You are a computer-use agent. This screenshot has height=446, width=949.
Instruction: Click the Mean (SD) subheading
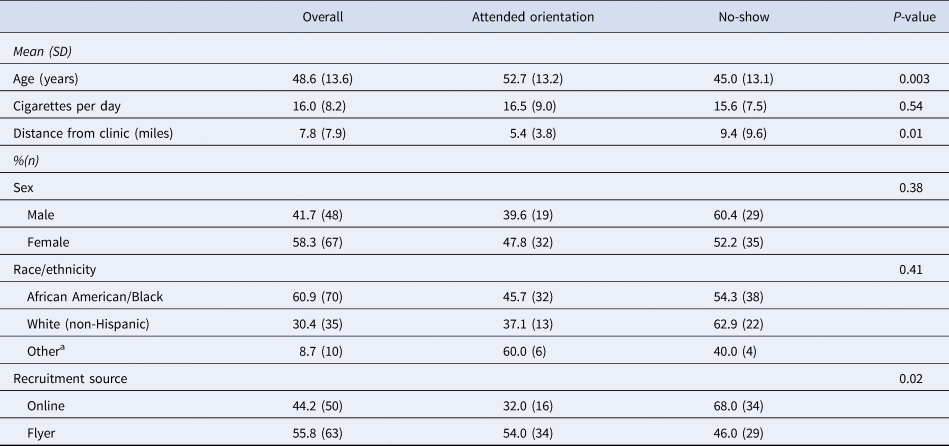coord(43,53)
